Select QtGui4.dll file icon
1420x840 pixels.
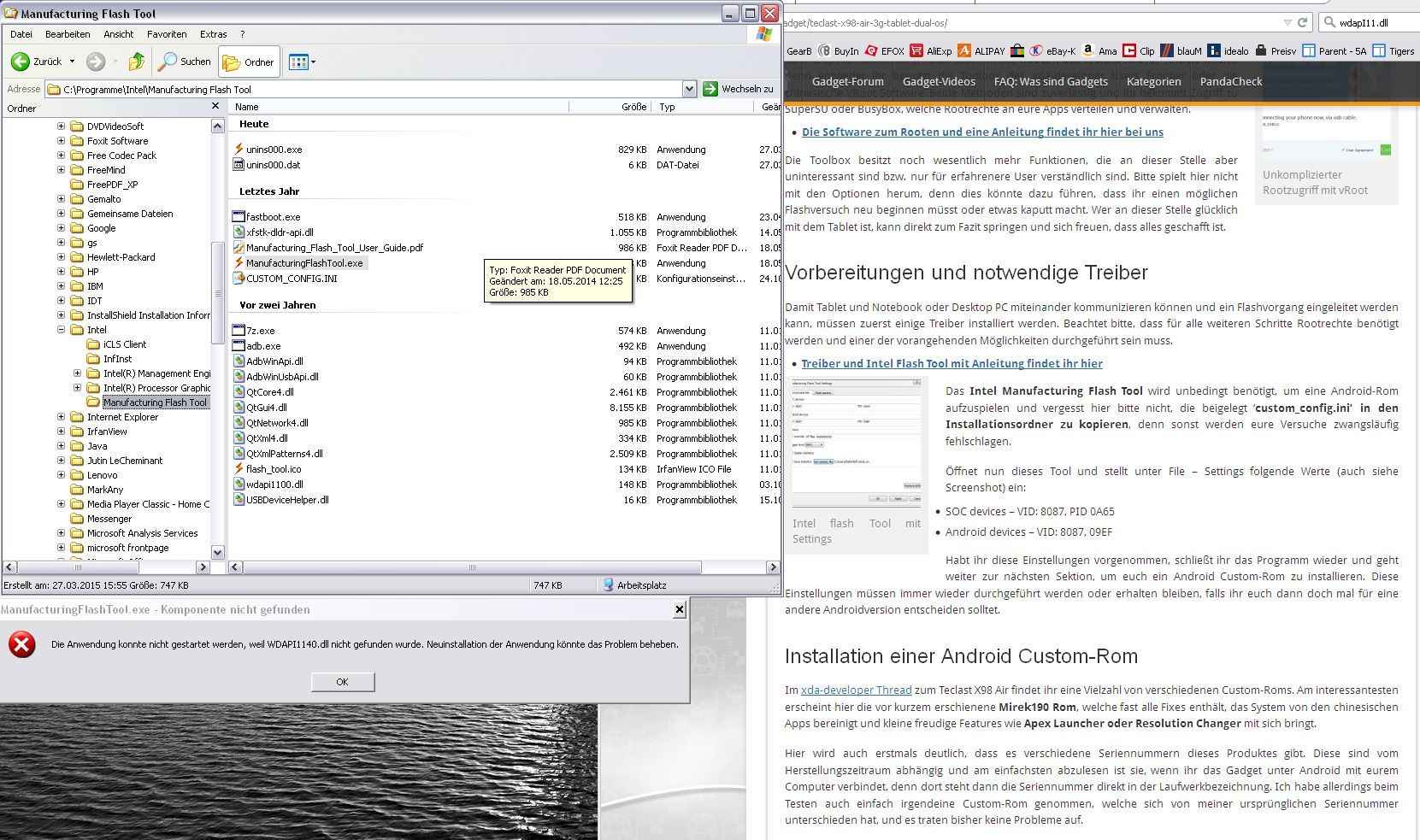tap(239, 408)
